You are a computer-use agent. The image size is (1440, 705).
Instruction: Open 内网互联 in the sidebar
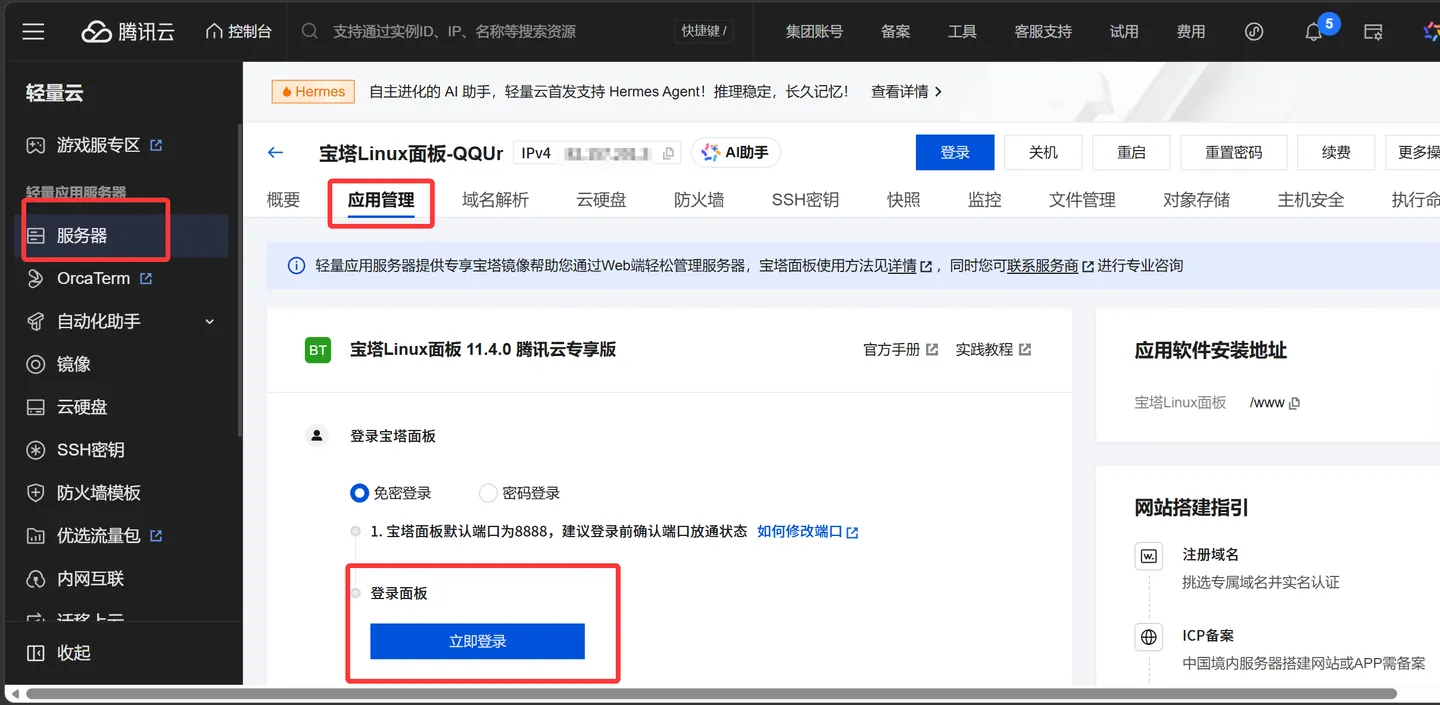[x=90, y=580]
